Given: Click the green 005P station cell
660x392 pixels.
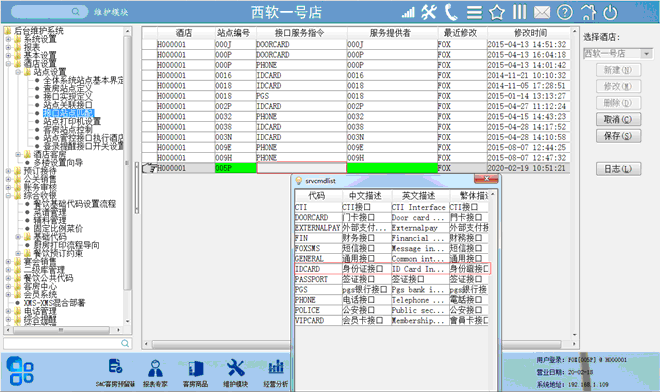Looking at the screenshot, I should (x=235, y=168).
